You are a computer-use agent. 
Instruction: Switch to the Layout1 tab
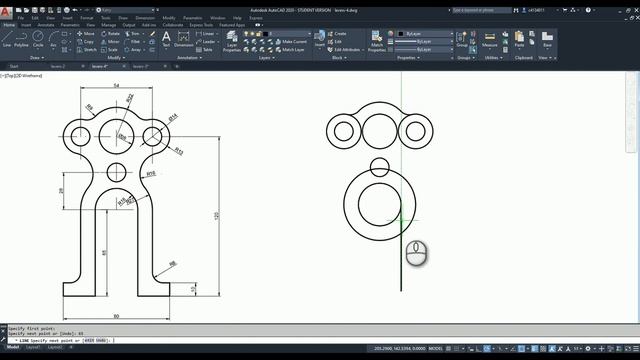click(33, 347)
